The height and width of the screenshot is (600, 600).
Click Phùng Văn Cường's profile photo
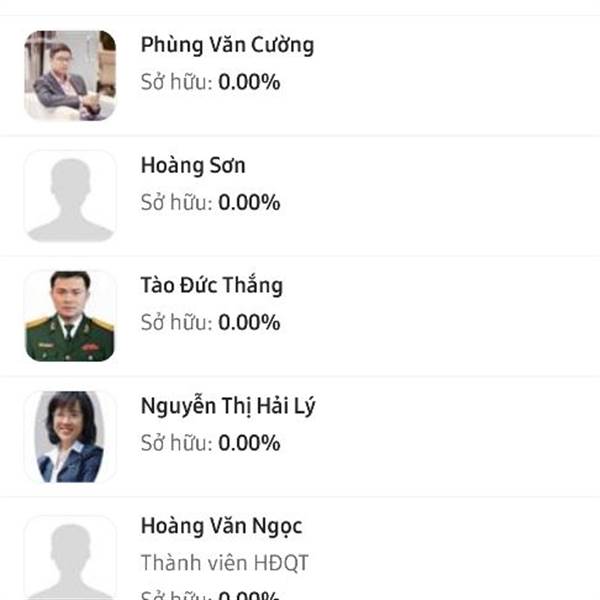point(70,75)
